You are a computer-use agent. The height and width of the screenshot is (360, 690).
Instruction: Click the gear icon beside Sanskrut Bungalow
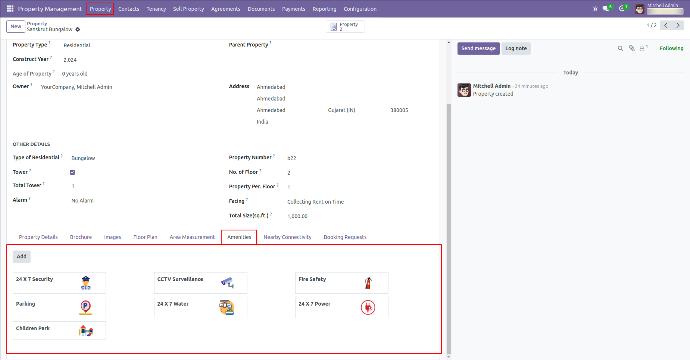78,29
